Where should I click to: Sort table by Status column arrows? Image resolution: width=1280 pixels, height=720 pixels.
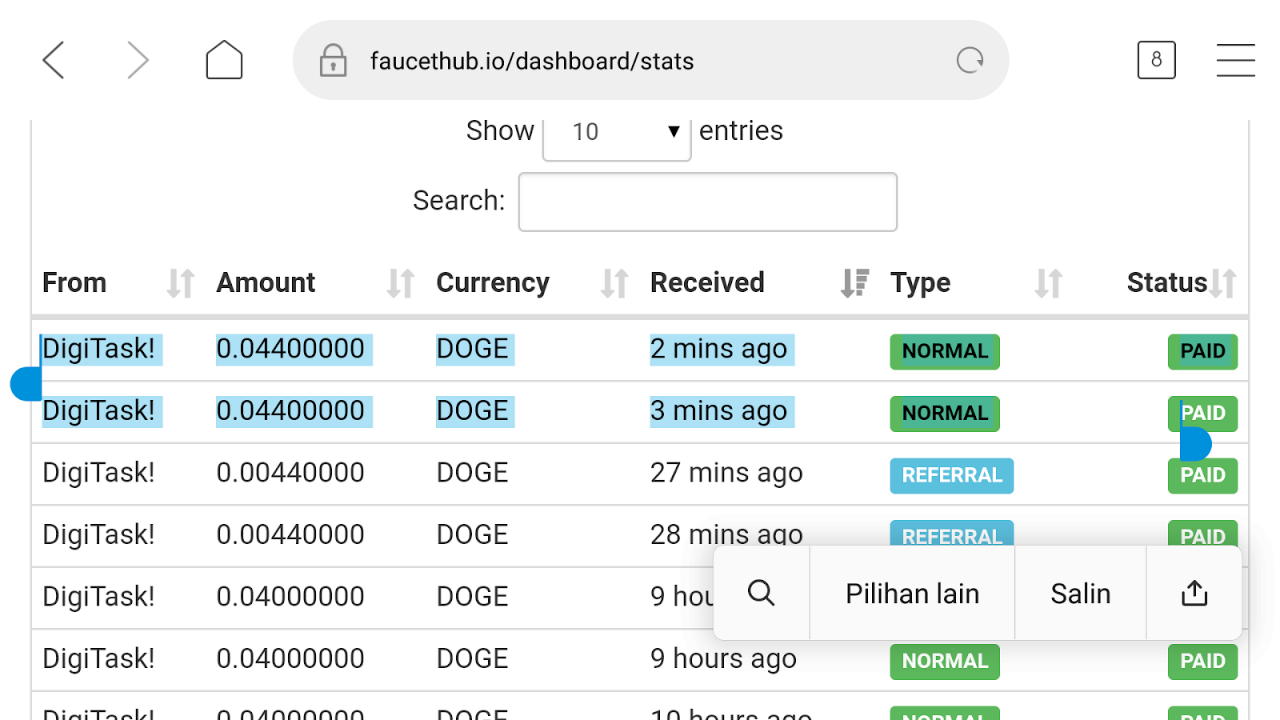(x=1223, y=284)
